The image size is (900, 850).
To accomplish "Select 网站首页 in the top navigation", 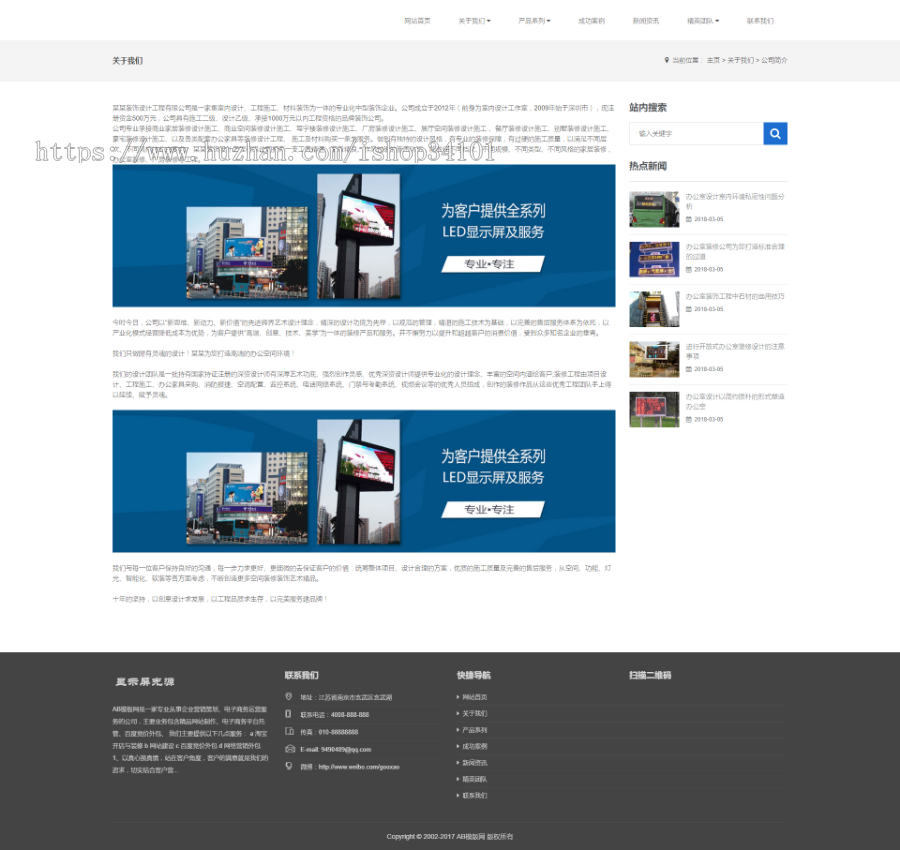I will click(417, 20).
